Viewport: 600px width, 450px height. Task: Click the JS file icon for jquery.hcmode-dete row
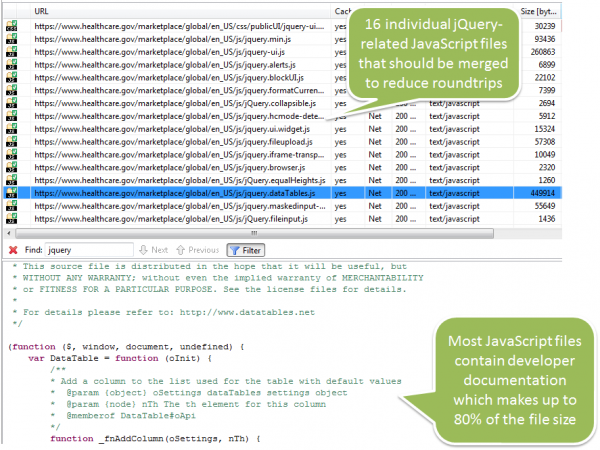[x=11, y=116]
